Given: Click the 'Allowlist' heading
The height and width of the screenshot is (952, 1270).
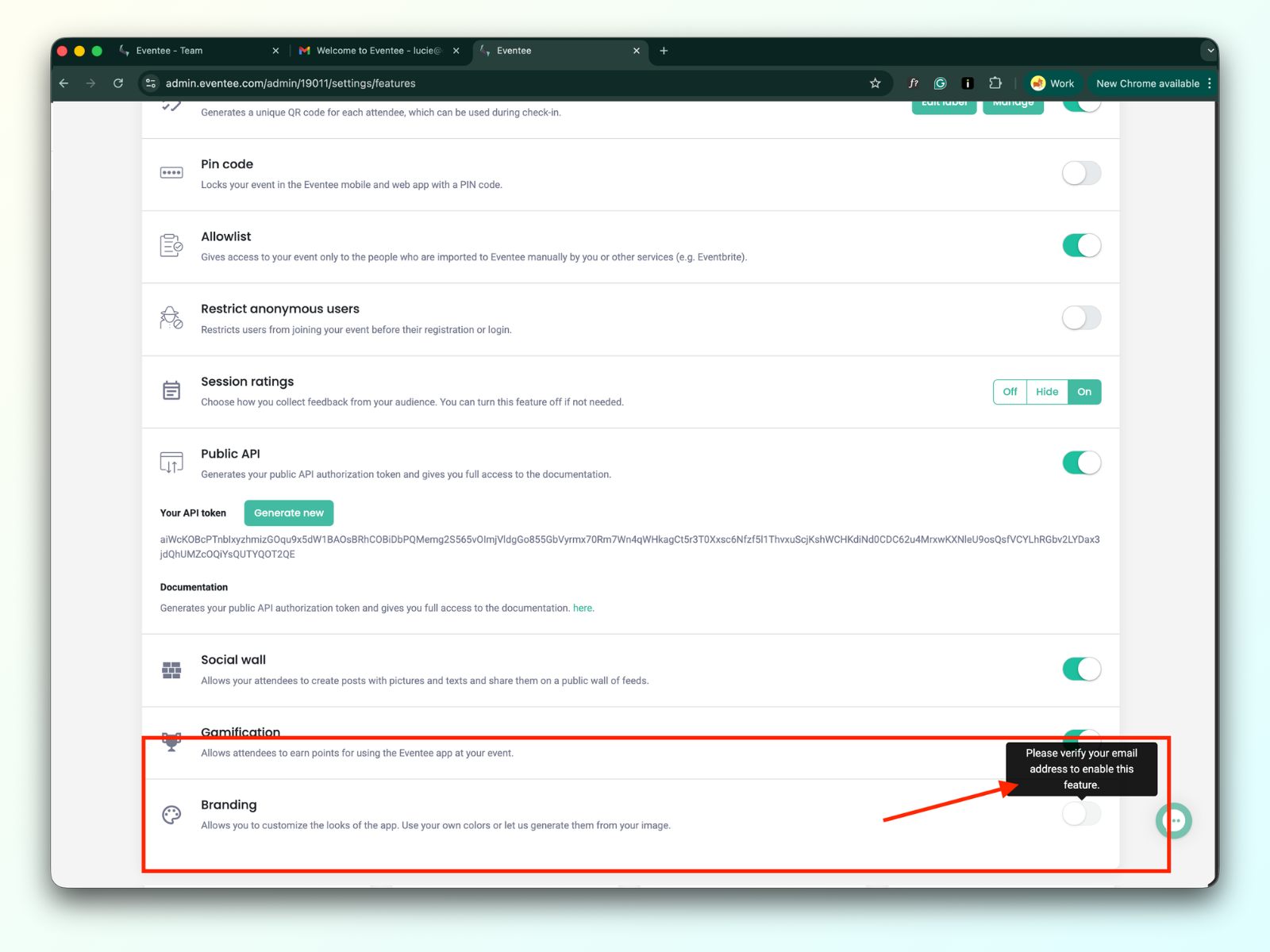Looking at the screenshot, I should (x=226, y=236).
